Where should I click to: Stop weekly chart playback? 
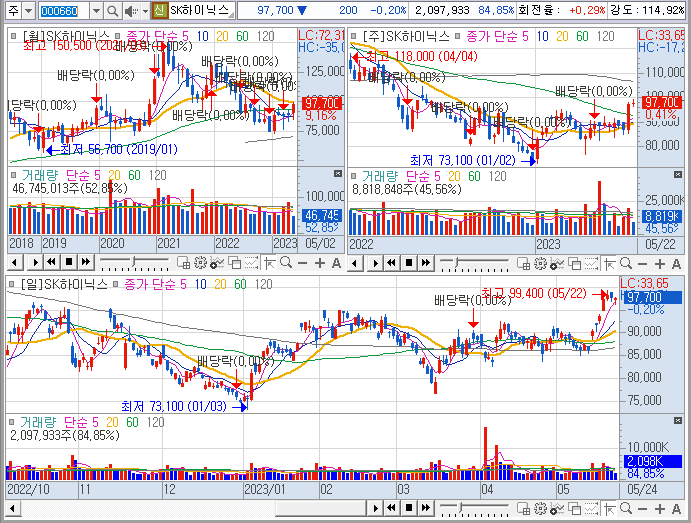coord(409,263)
